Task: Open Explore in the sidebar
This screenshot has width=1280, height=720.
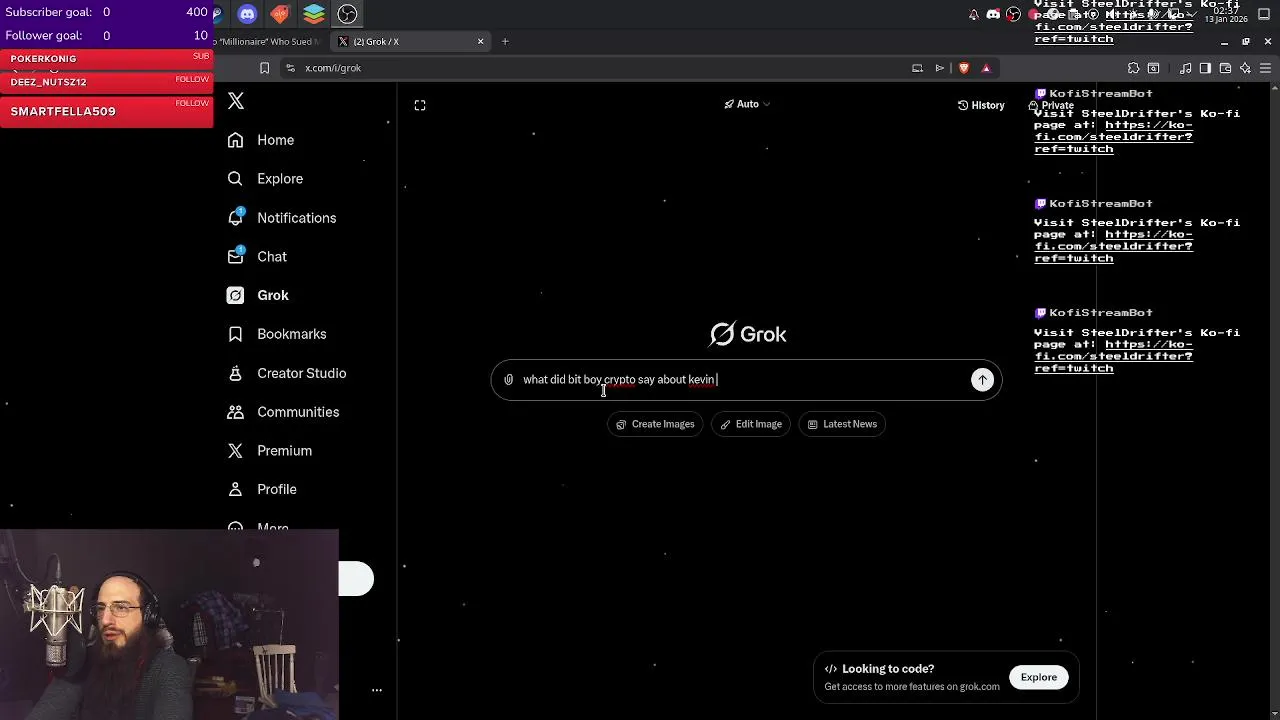Action: [265, 179]
